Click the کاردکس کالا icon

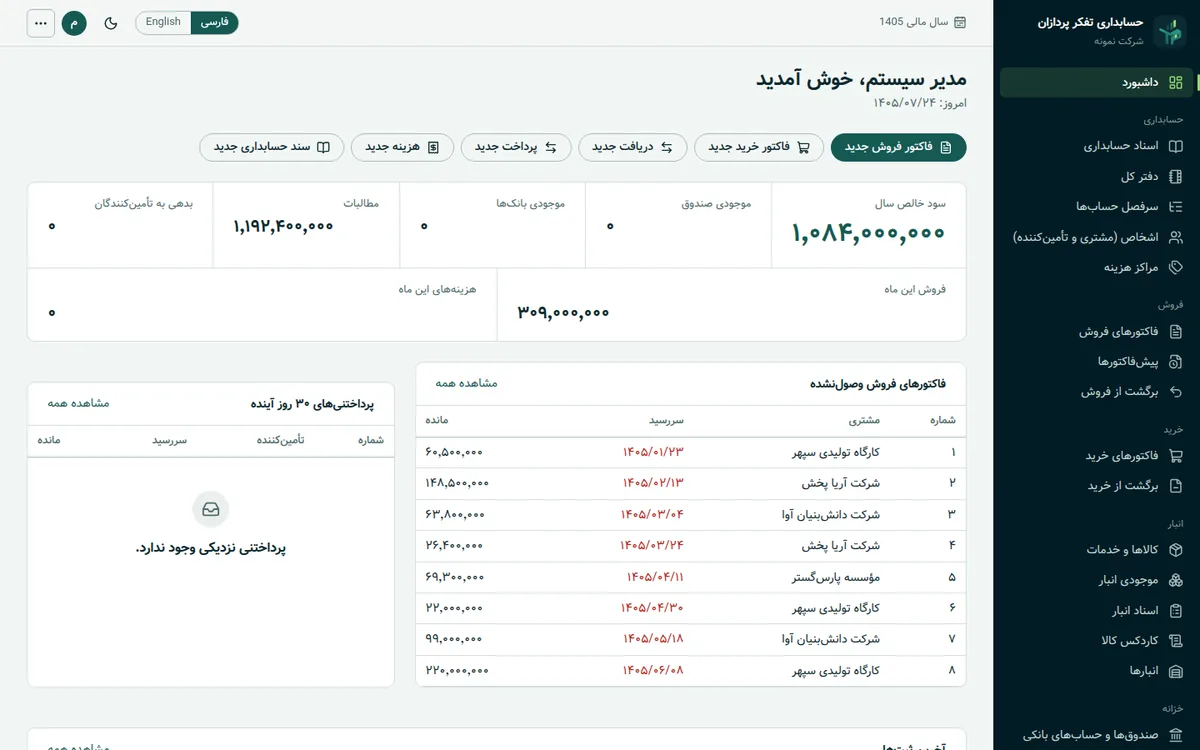click(x=1176, y=641)
